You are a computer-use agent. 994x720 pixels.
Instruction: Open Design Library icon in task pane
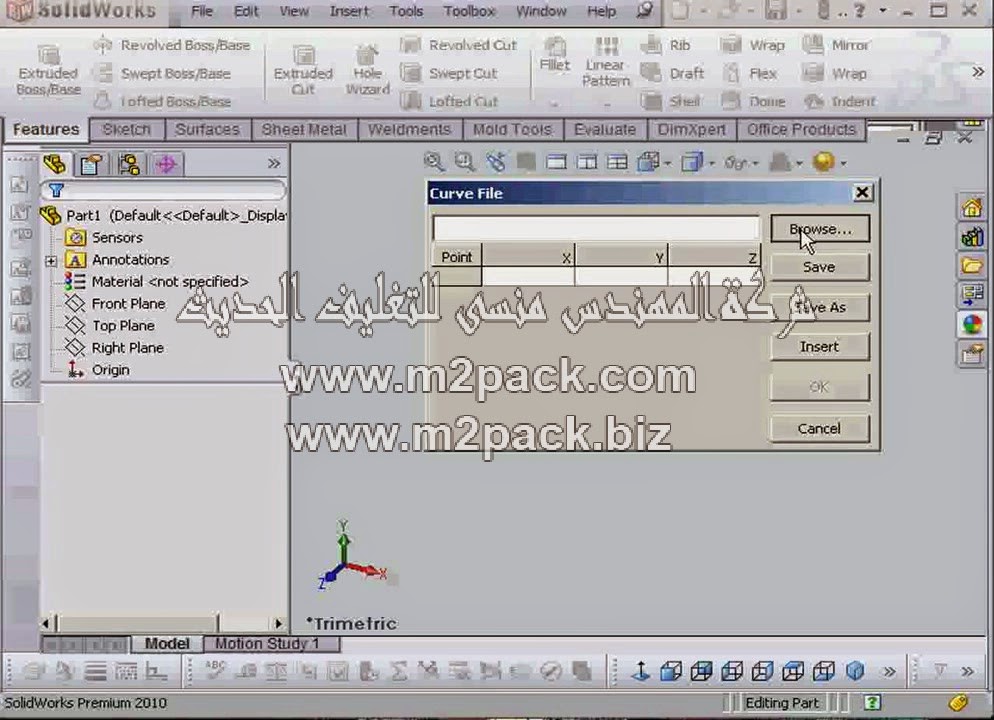[x=972, y=237]
